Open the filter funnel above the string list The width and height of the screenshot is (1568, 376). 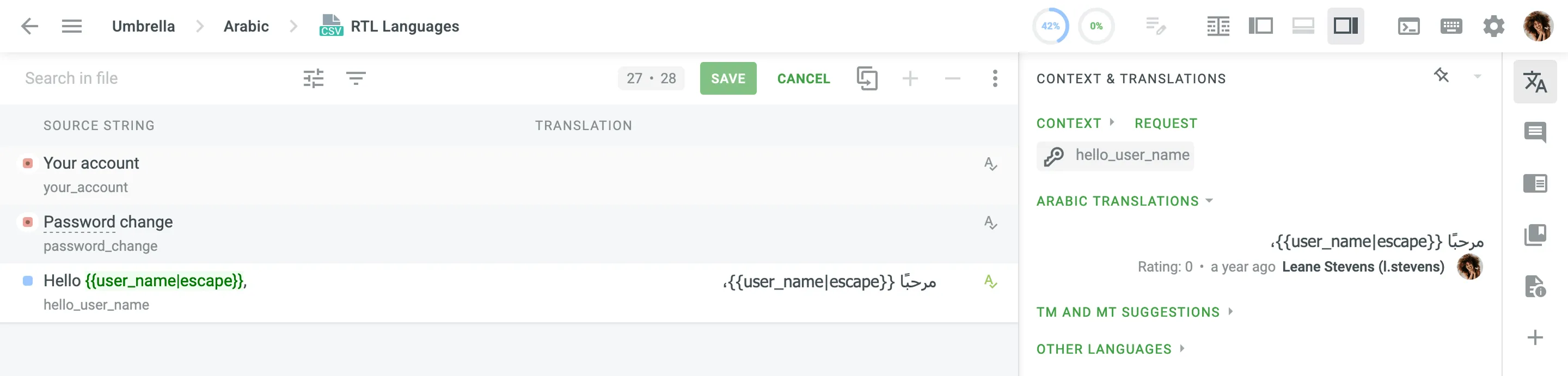356,78
